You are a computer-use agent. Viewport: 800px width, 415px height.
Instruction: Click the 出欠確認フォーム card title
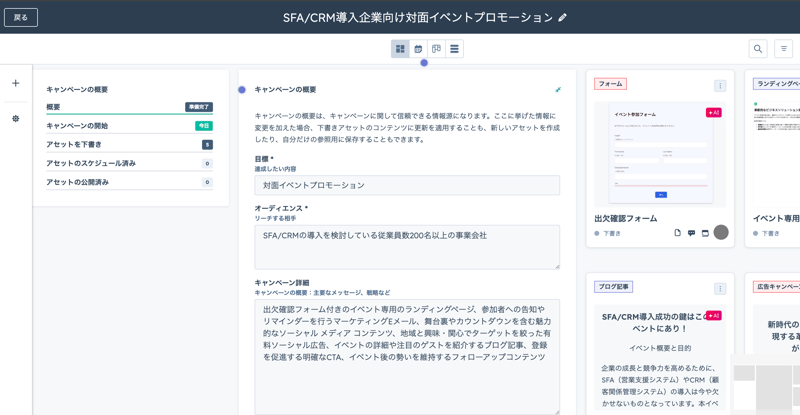pyautogui.click(x=626, y=218)
